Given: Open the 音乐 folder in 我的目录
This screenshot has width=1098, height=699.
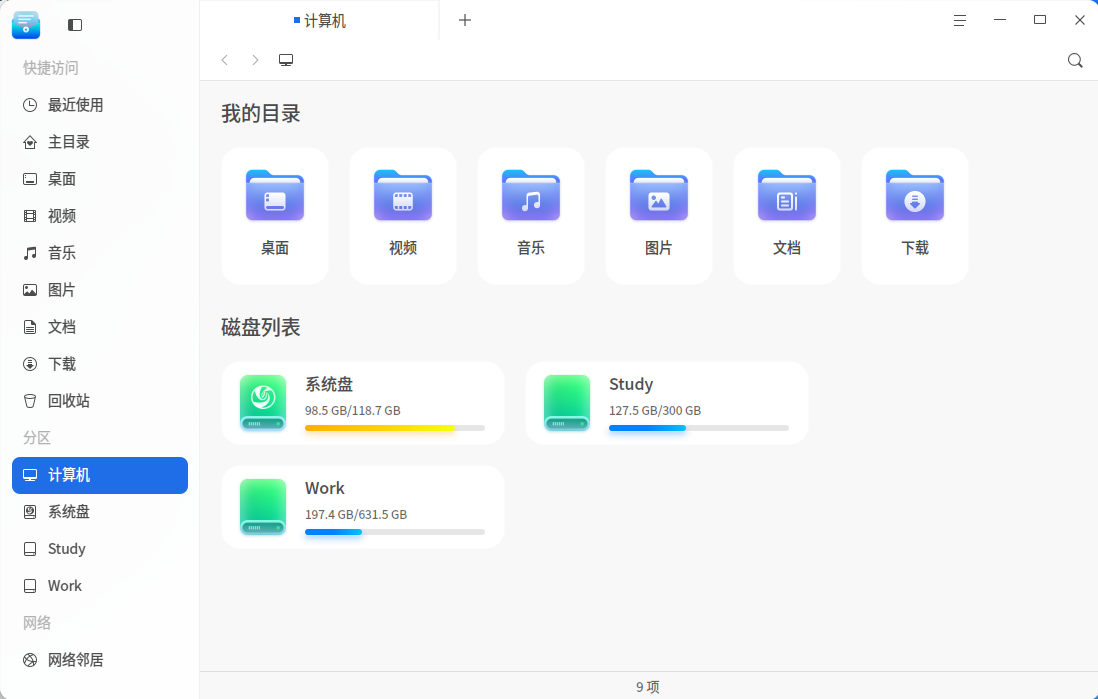Looking at the screenshot, I should click(x=531, y=216).
